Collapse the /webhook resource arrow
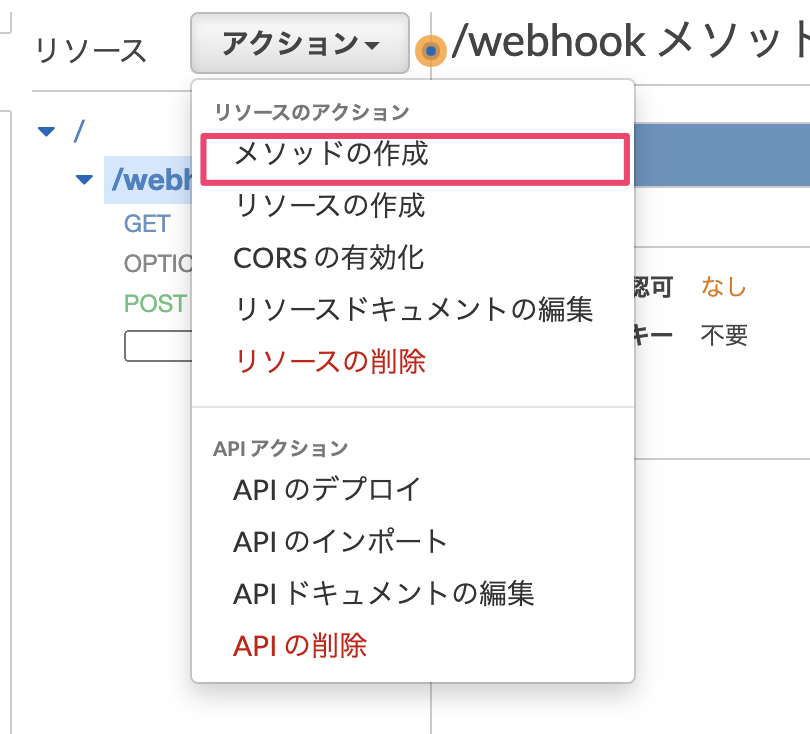 coord(84,179)
